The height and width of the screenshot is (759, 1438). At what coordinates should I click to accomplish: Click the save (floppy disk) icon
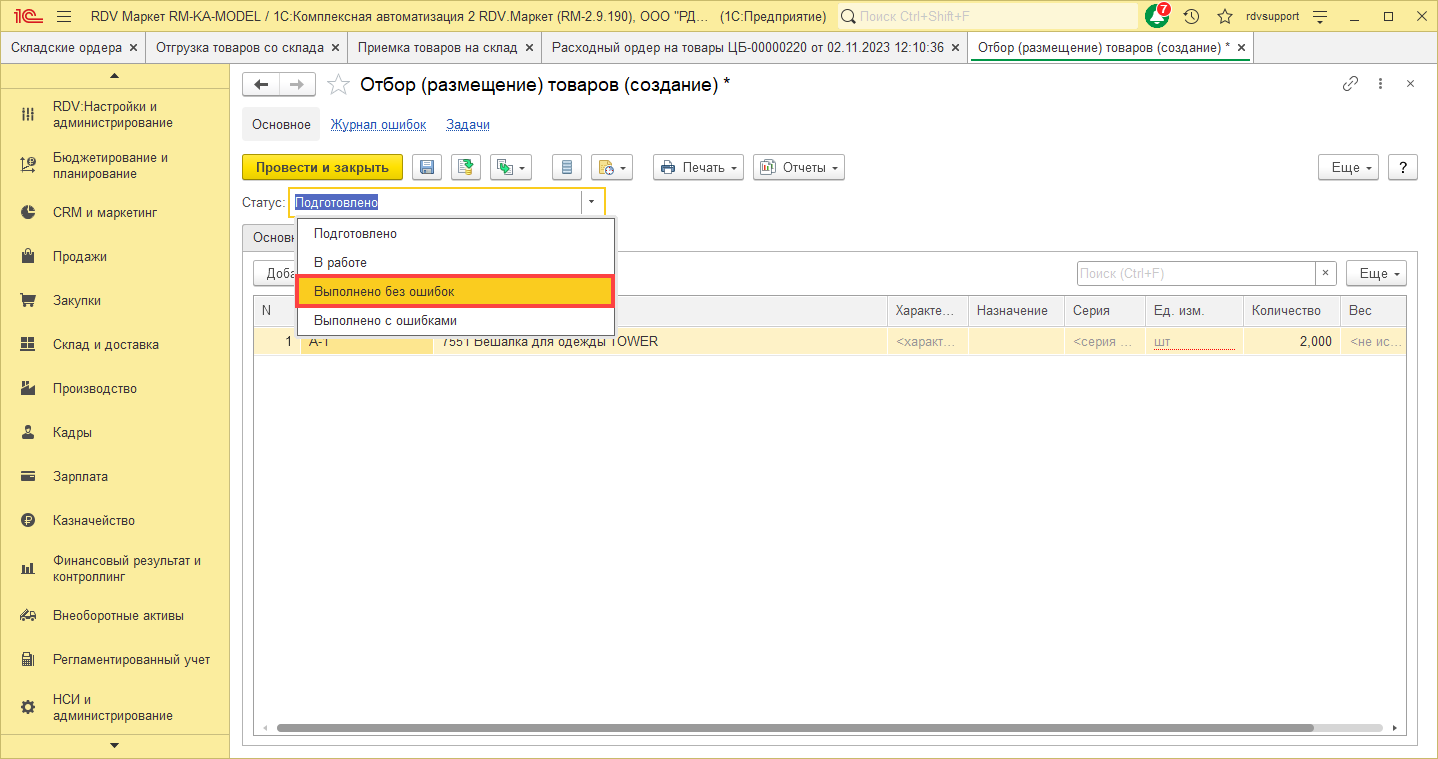click(x=428, y=168)
